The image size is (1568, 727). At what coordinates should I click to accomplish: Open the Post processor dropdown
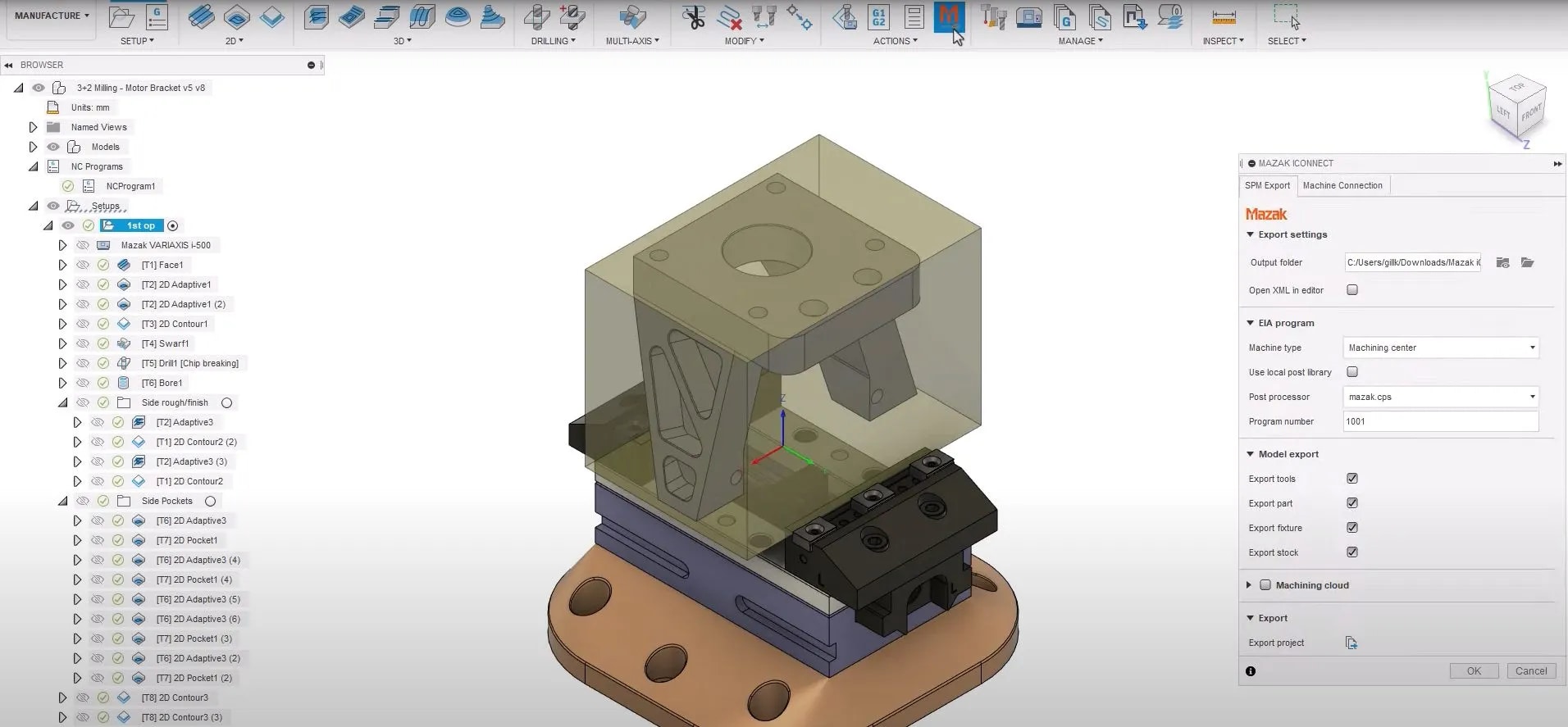1441,397
